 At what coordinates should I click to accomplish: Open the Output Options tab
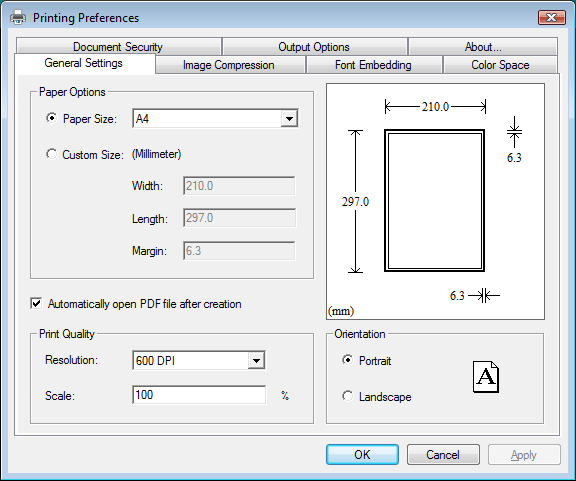[314, 47]
